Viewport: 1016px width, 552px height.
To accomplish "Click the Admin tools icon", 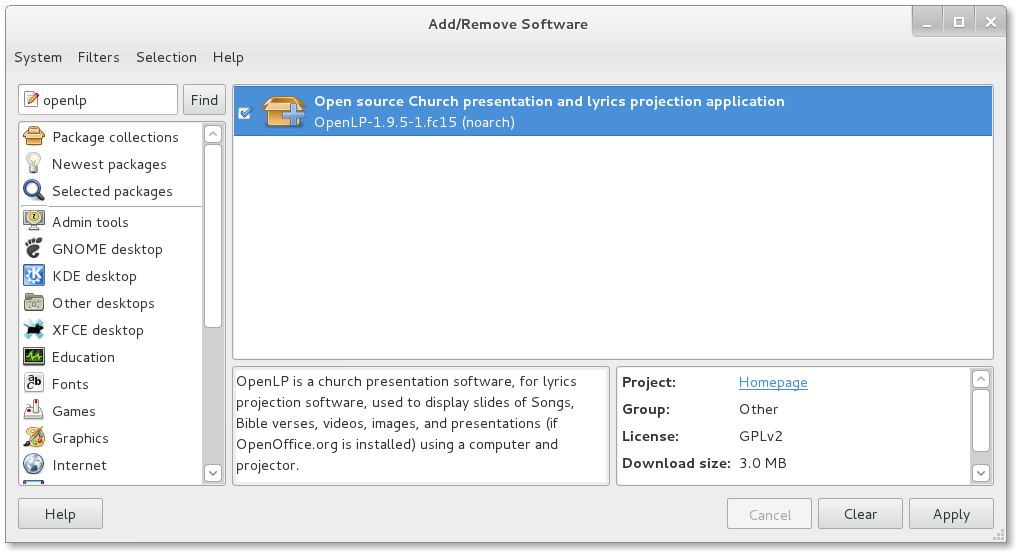I will tap(34, 221).
